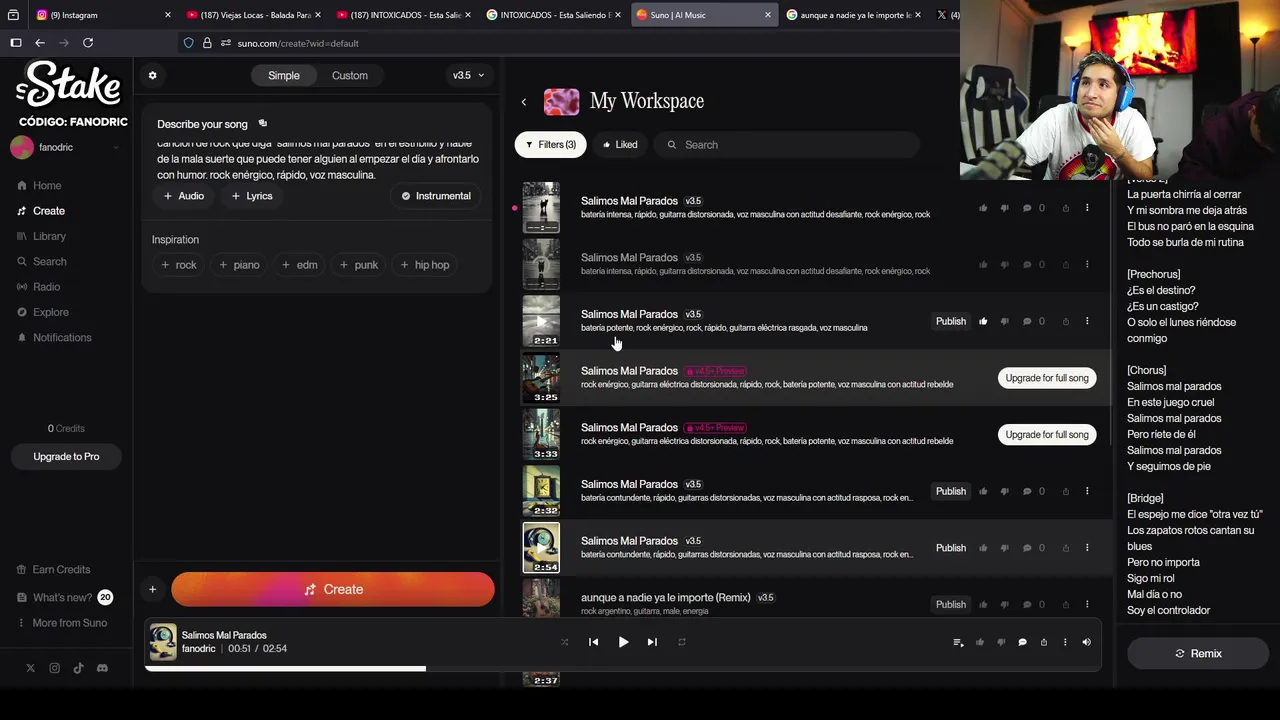
Task: Dislike the playing song in player bar
Action: [1001, 642]
